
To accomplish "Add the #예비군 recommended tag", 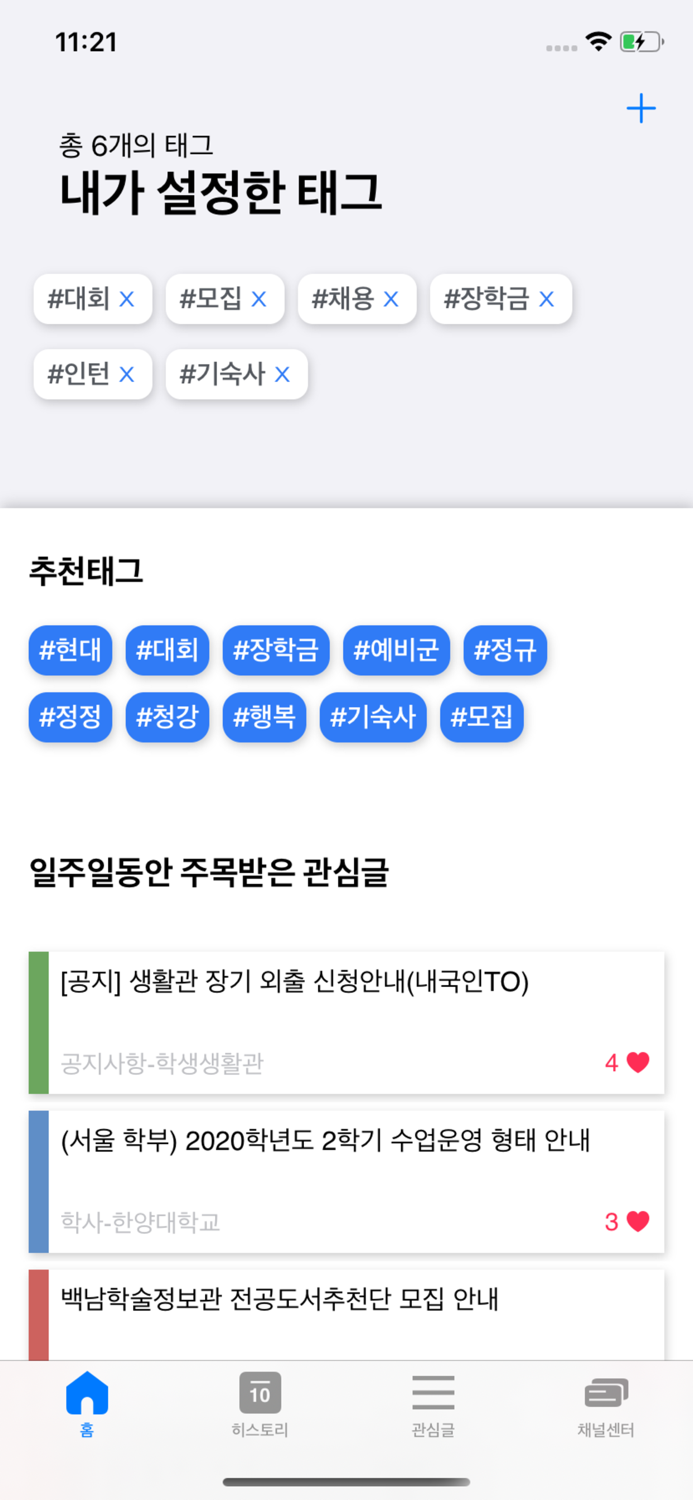I will point(396,650).
